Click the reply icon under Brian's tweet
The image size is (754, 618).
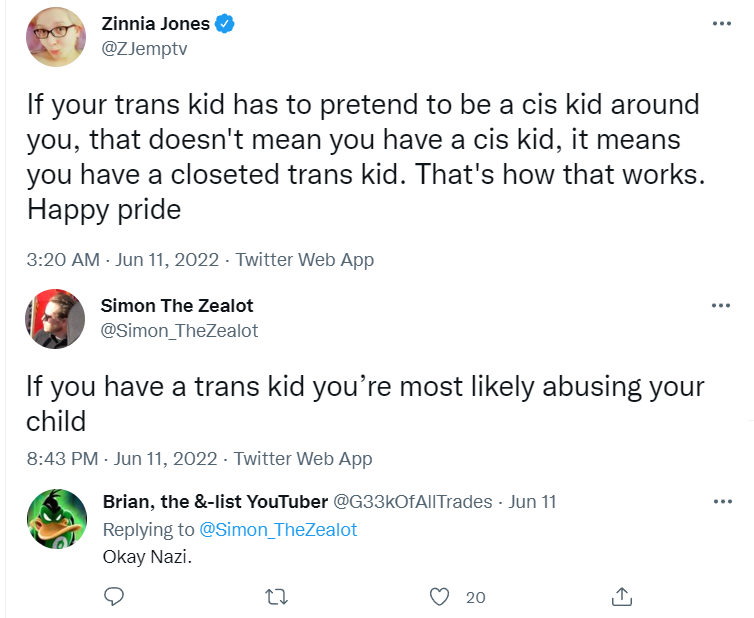[114, 597]
